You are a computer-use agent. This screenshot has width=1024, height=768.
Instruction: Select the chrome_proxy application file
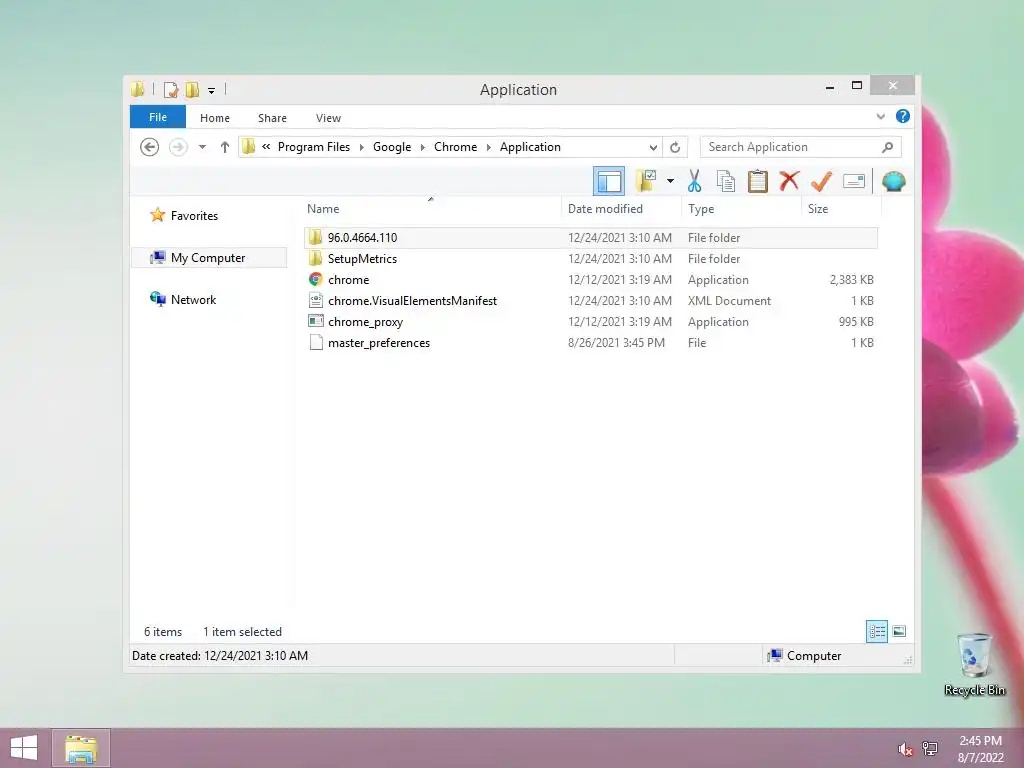590,322
